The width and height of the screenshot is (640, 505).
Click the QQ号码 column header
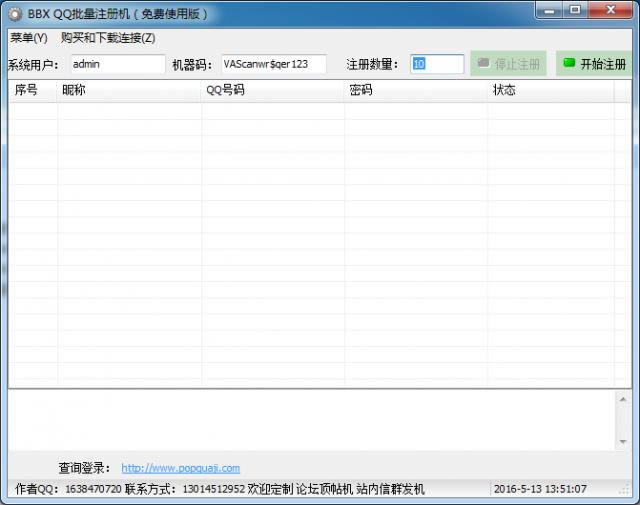pos(273,90)
